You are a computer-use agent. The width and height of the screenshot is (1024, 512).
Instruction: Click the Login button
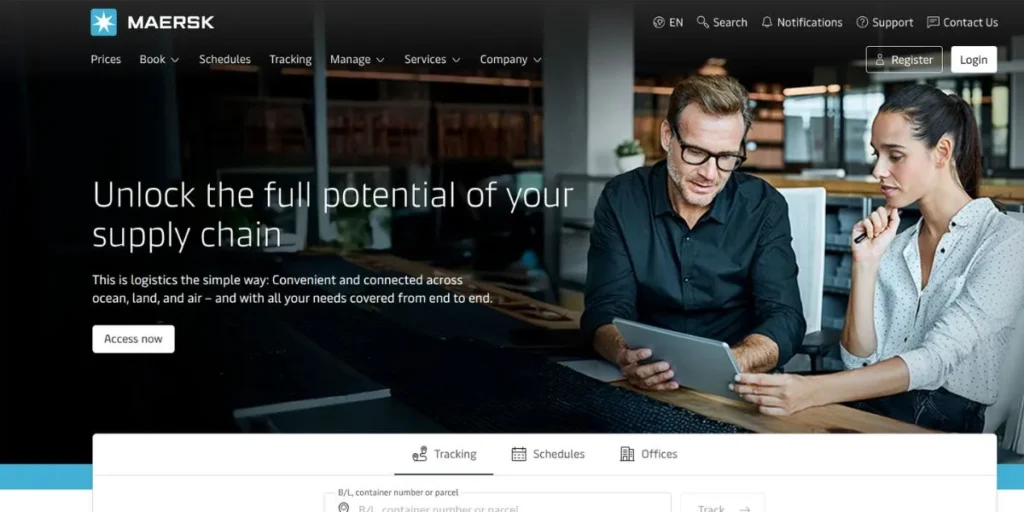pyautogui.click(x=974, y=59)
